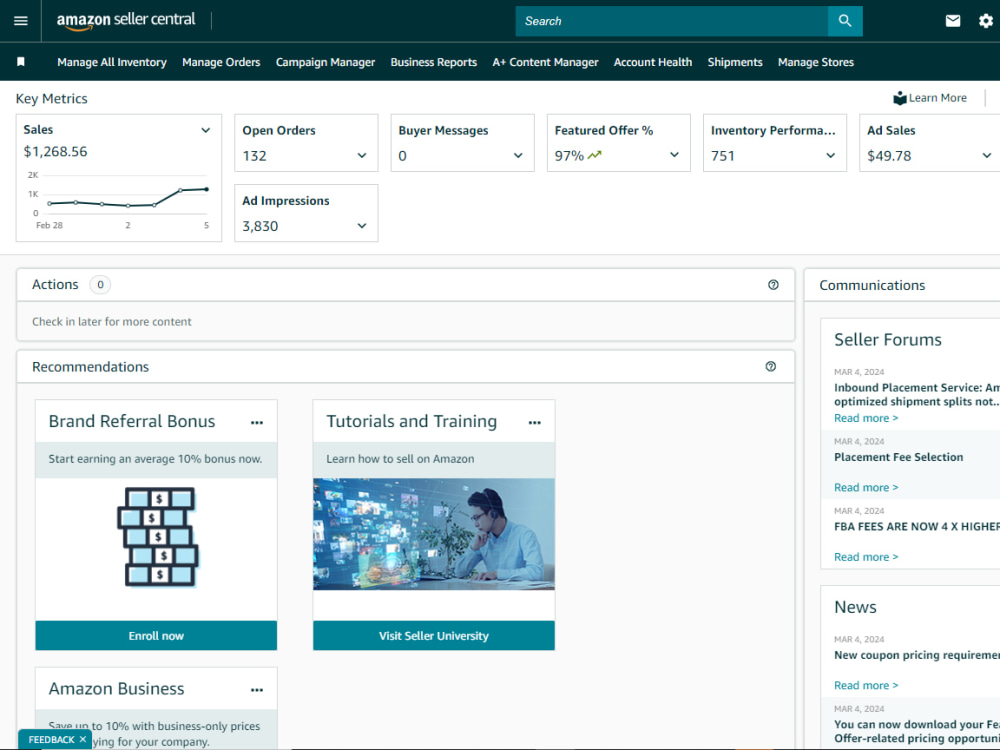Open the Featured Offer % dropdown
This screenshot has width=1000, height=750.
[x=674, y=156]
